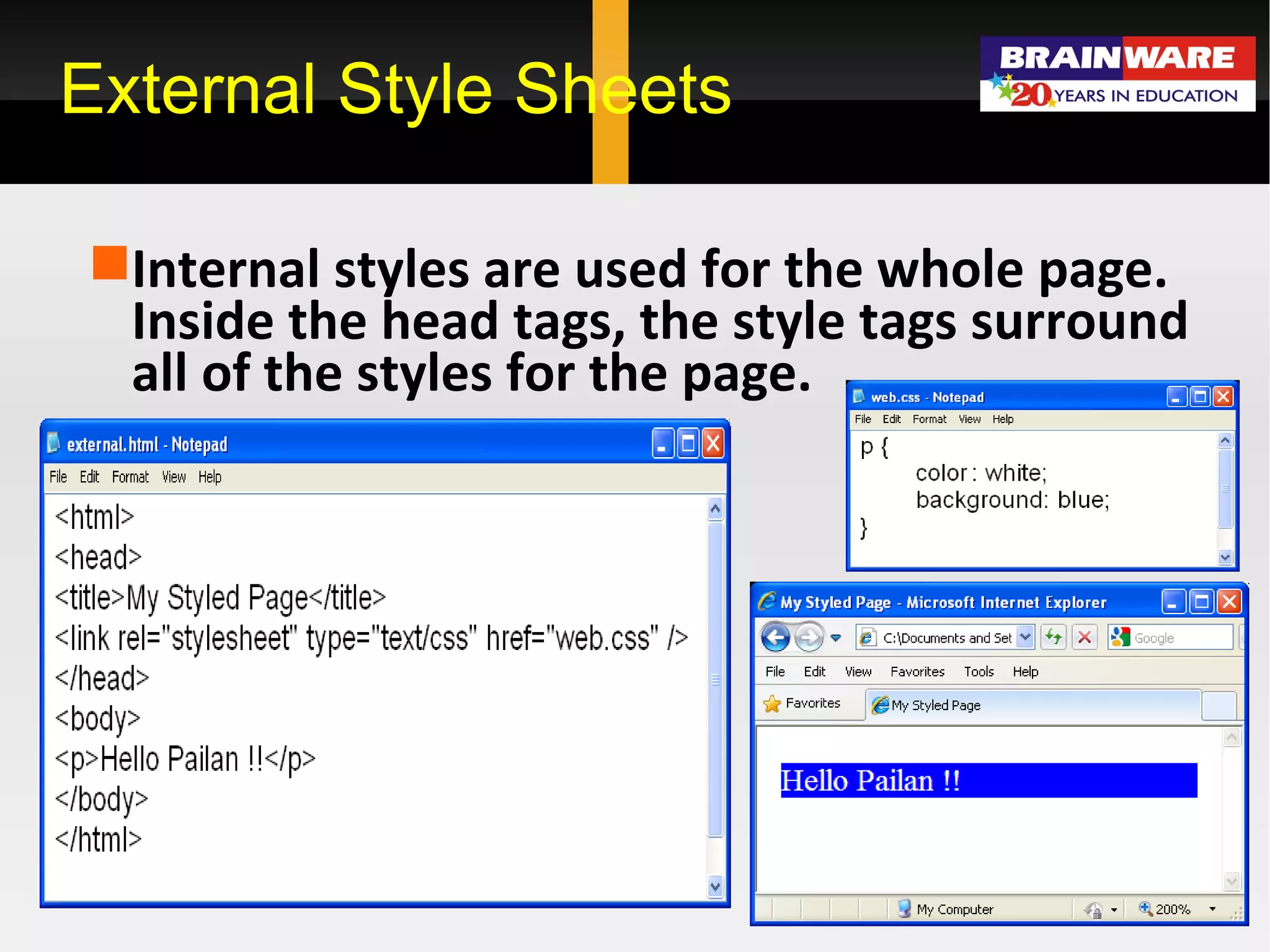Screen dimensions: 1270x952
Task: Open the Tools menu in Internet Explorer
Action: pyautogui.click(x=979, y=671)
